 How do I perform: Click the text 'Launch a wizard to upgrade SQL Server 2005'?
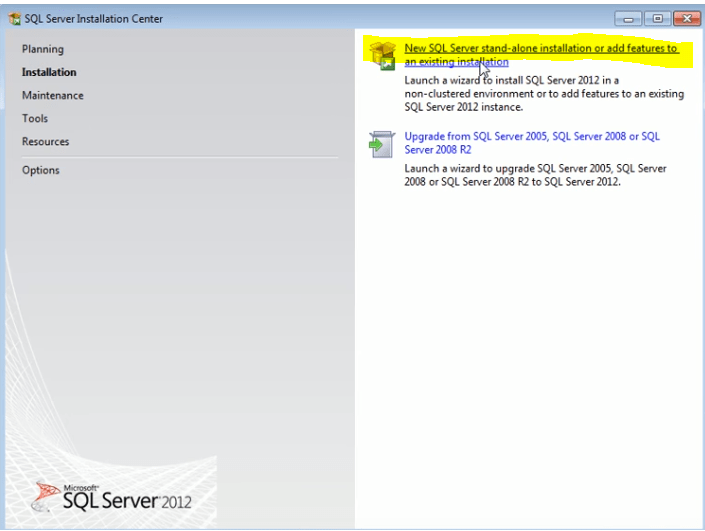coord(508,169)
